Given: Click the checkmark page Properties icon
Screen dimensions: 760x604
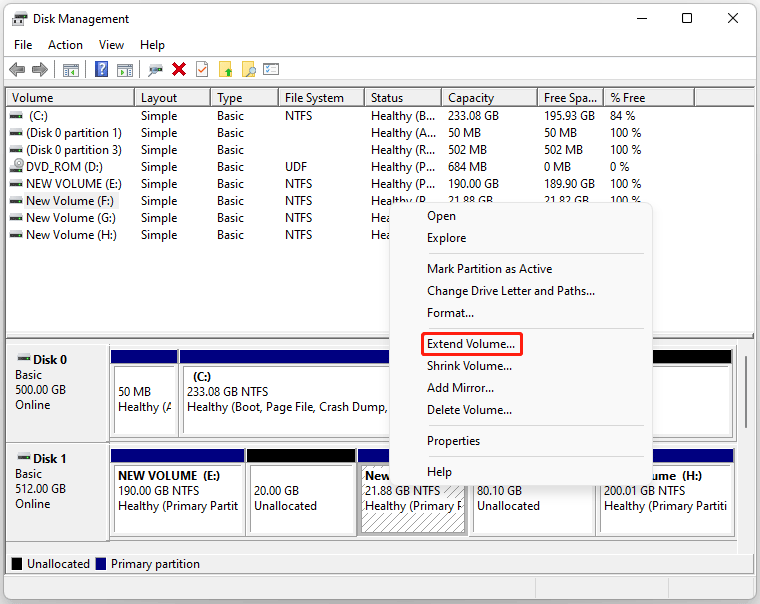Looking at the screenshot, I should pyautogui.click(x=202, y=69).
